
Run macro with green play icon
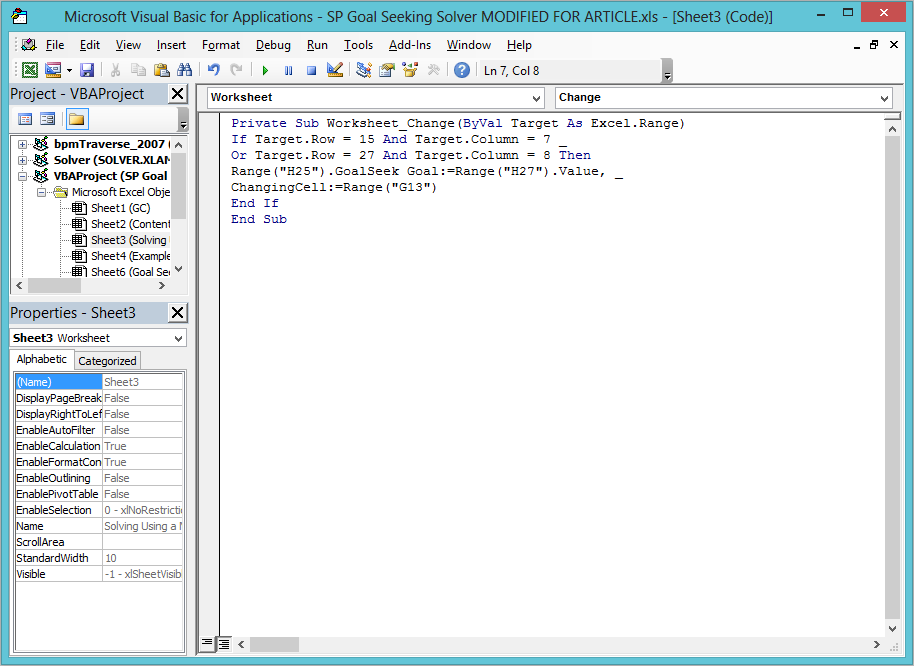pyautogui.click(x=265, y=71)
